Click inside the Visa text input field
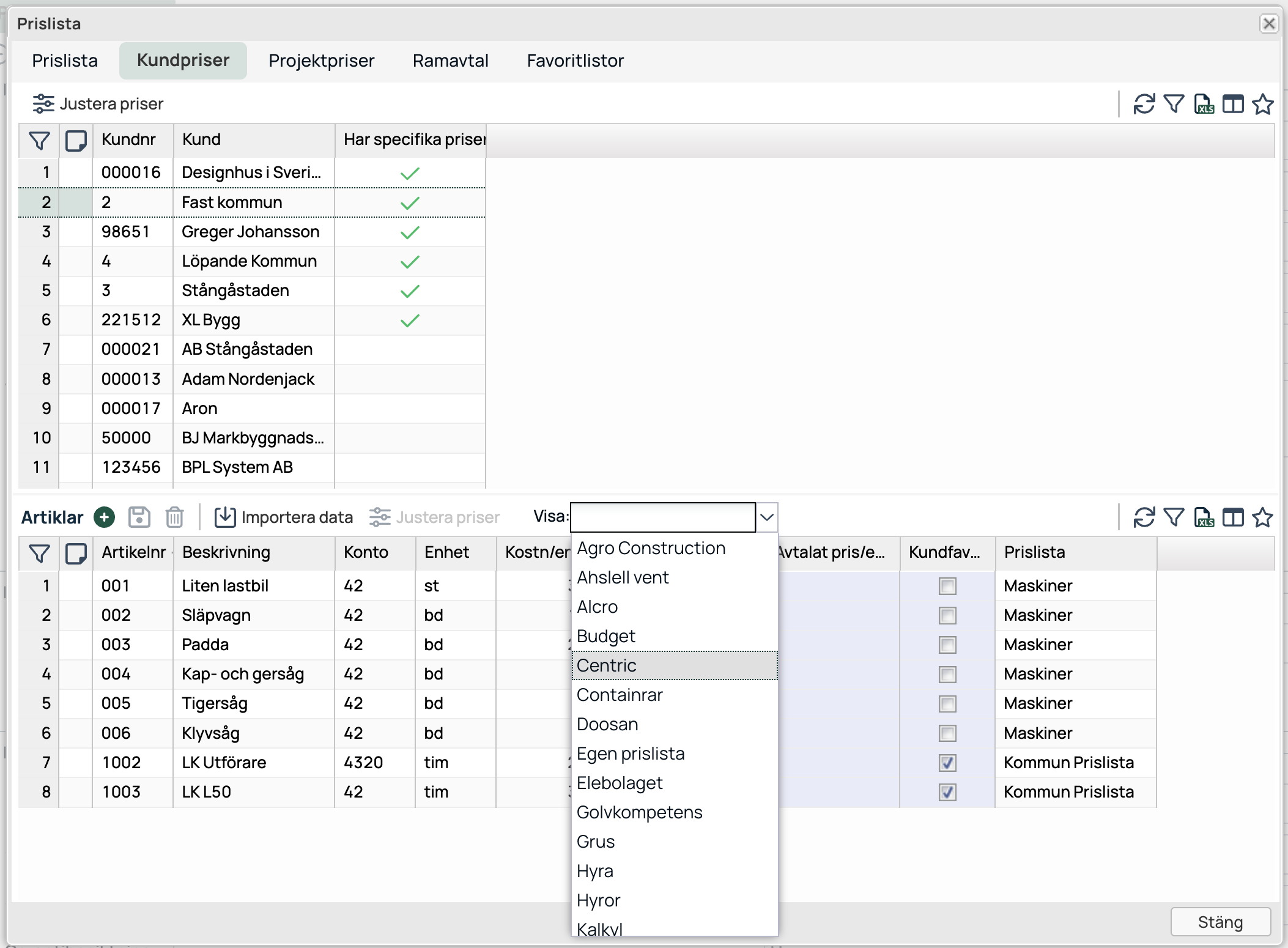Screen dimensions: 1288x948 662,517
